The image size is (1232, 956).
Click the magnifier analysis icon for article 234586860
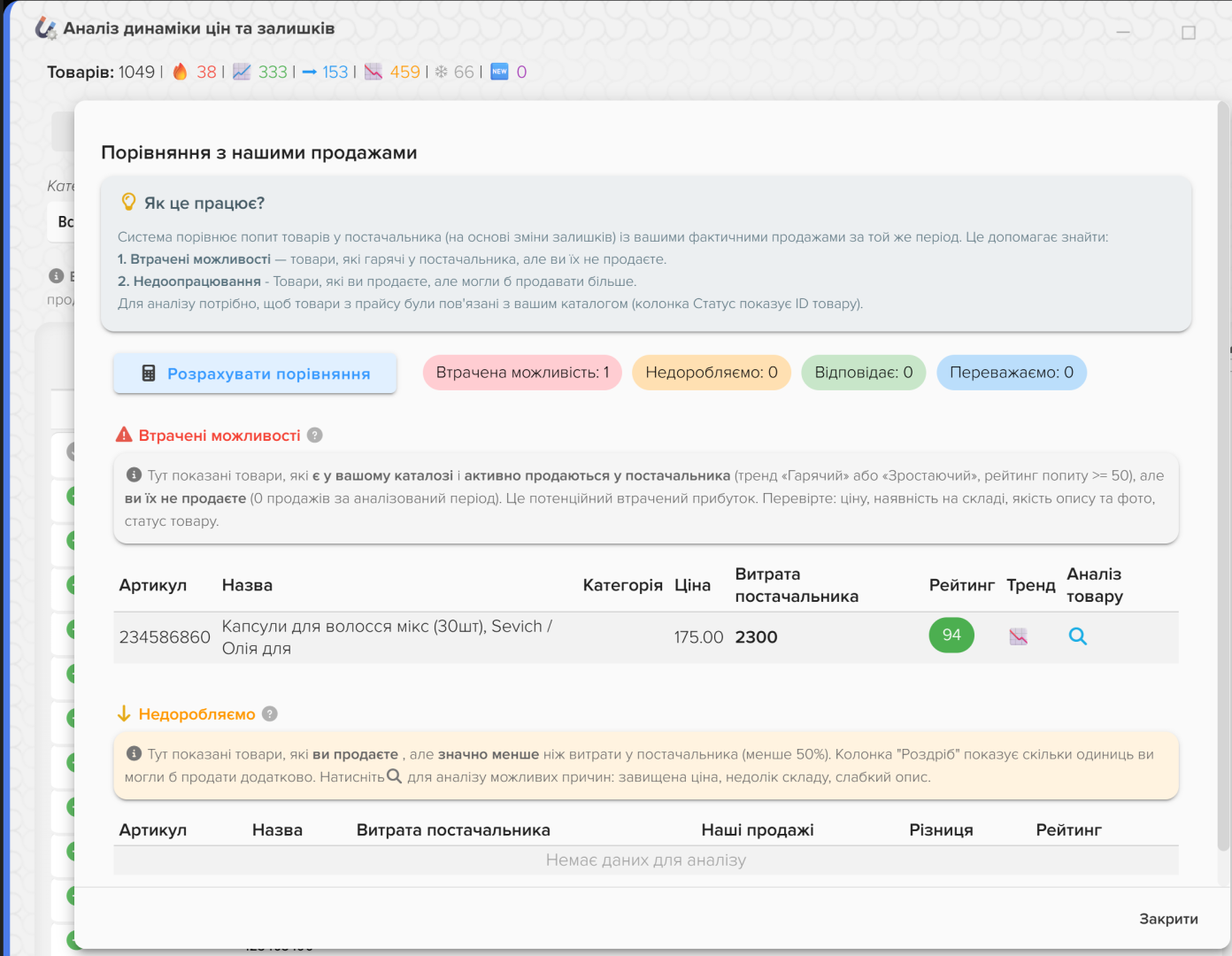click(x=1077, y=636)
